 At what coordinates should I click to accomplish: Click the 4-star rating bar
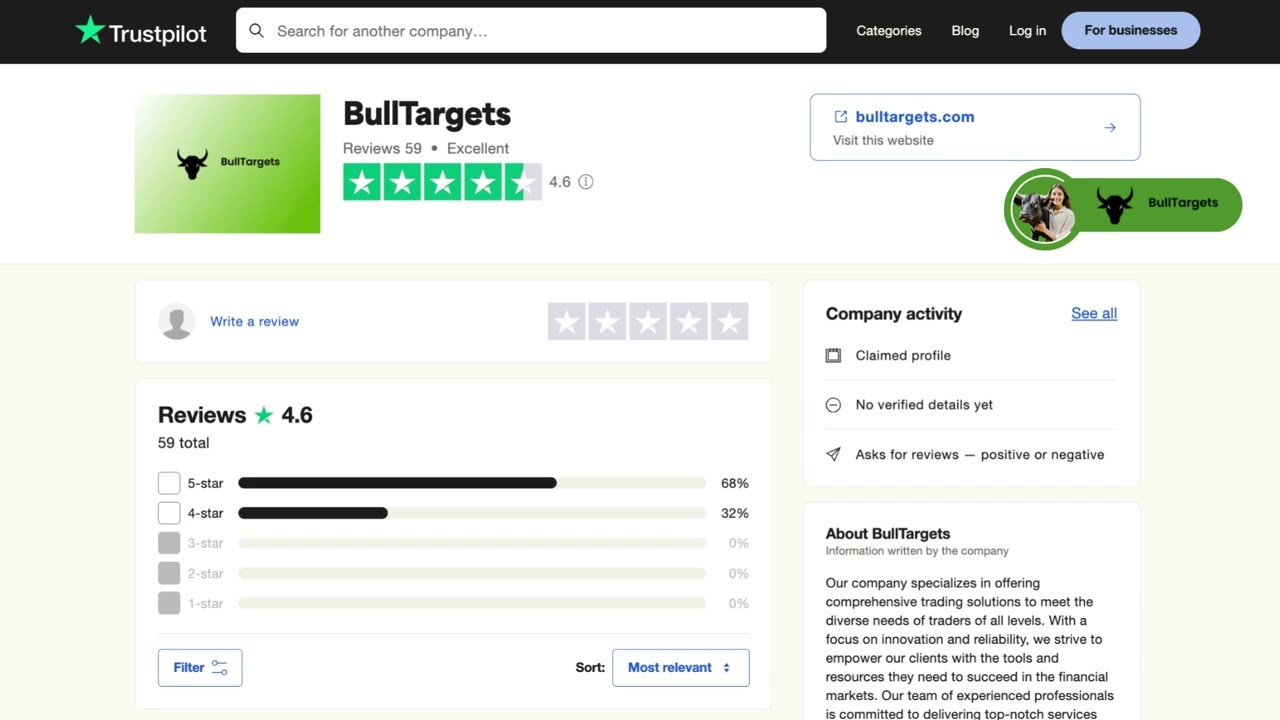[x=472, y=513]
